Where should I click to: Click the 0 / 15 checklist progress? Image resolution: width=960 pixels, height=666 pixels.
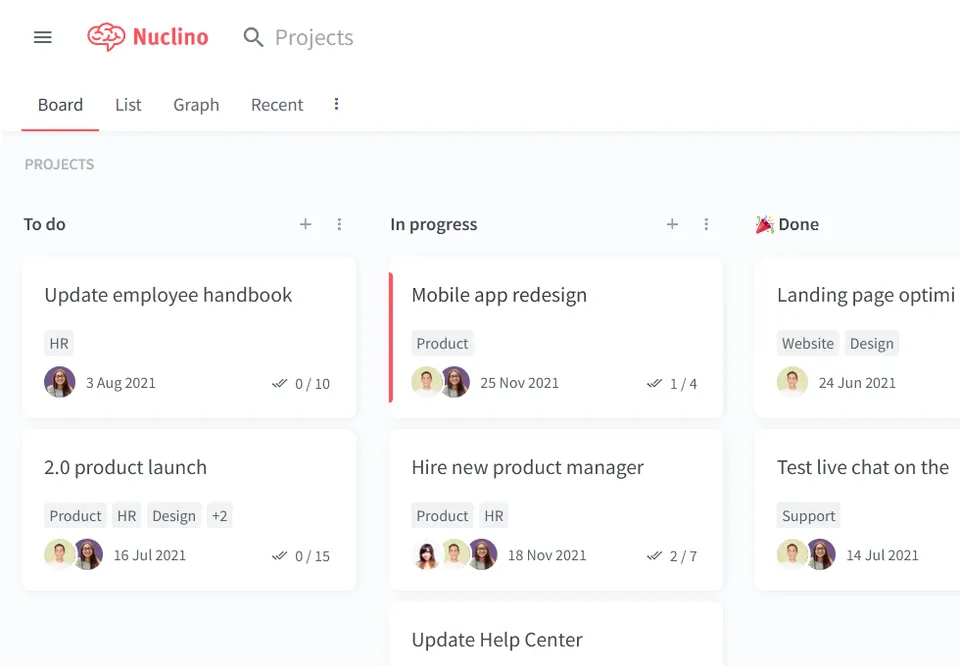point(312,556)
